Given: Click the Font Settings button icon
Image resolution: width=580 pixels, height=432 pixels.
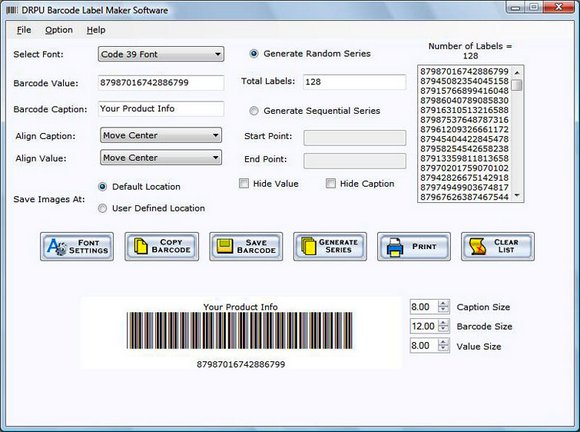Looking at the screenshot, I should point(57,247).
